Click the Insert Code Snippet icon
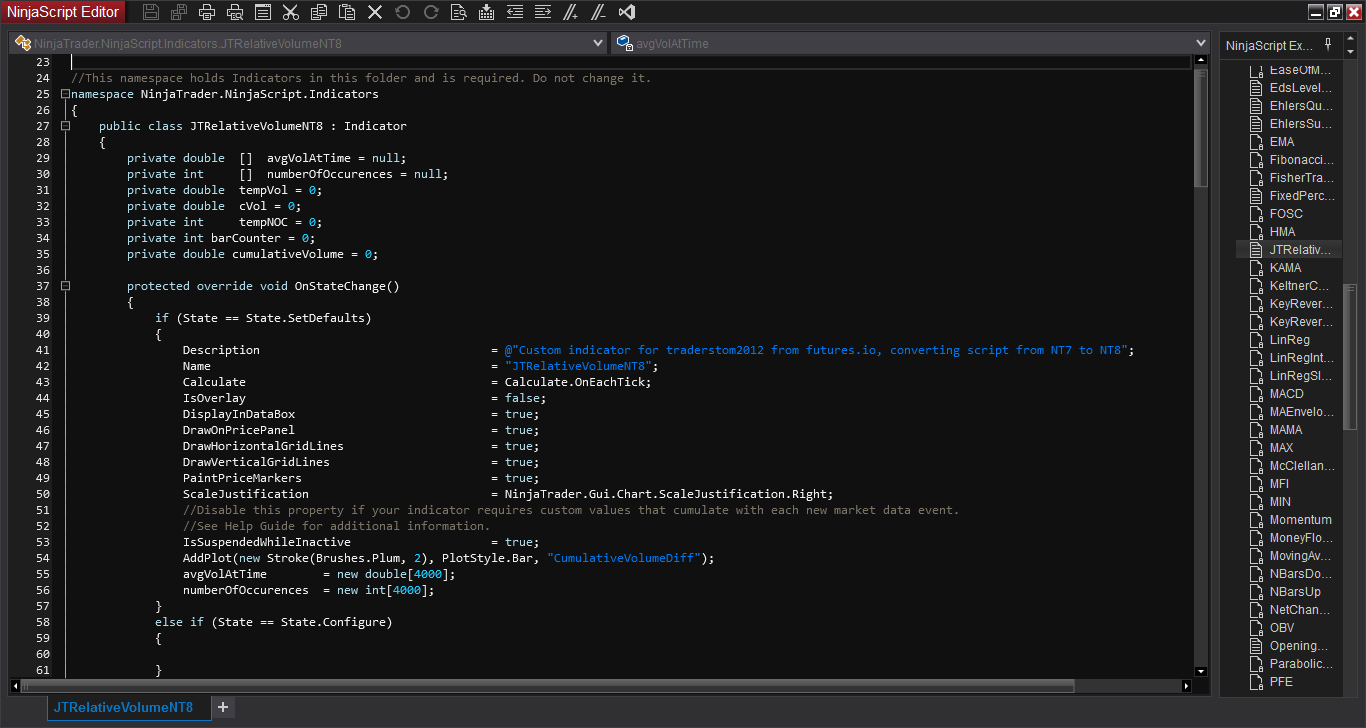1366x728 pixels. point(487,12)
